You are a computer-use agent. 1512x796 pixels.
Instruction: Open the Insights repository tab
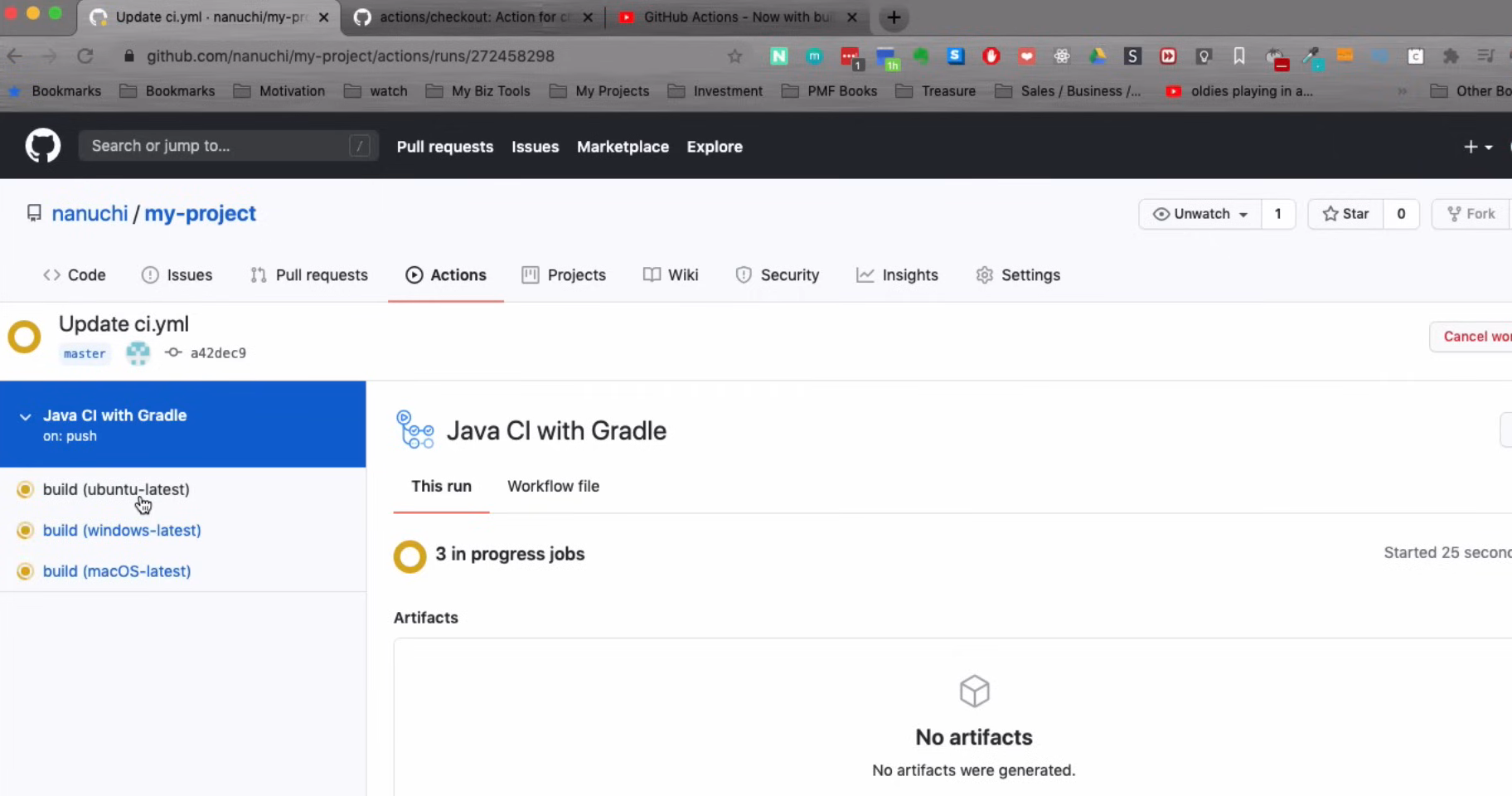tap(898, 275)
